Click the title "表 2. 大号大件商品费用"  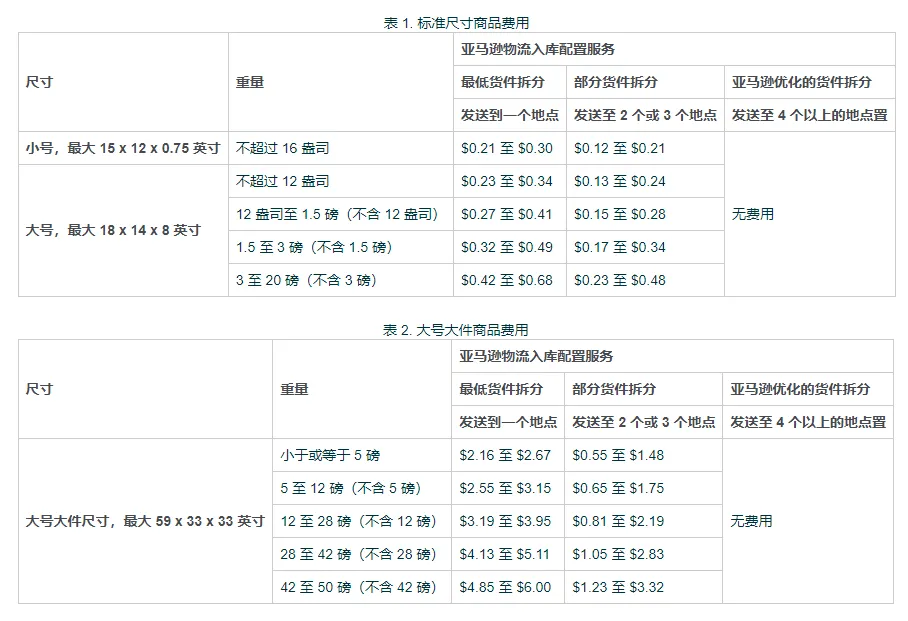[456, 330]
